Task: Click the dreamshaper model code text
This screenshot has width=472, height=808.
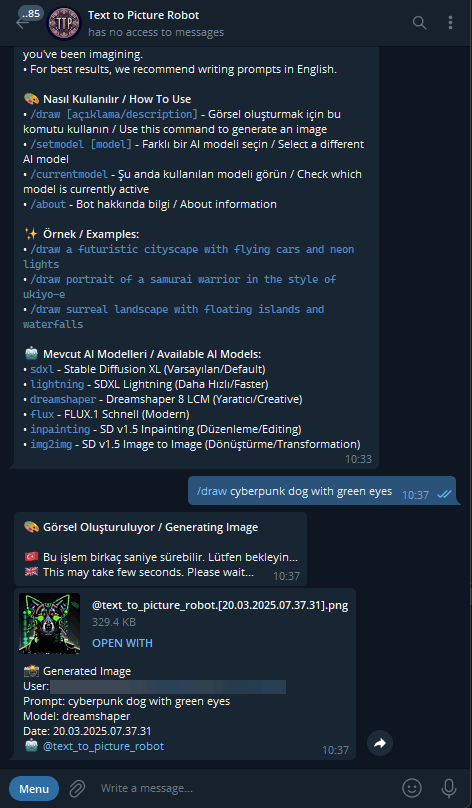Action: coord(63,399)
